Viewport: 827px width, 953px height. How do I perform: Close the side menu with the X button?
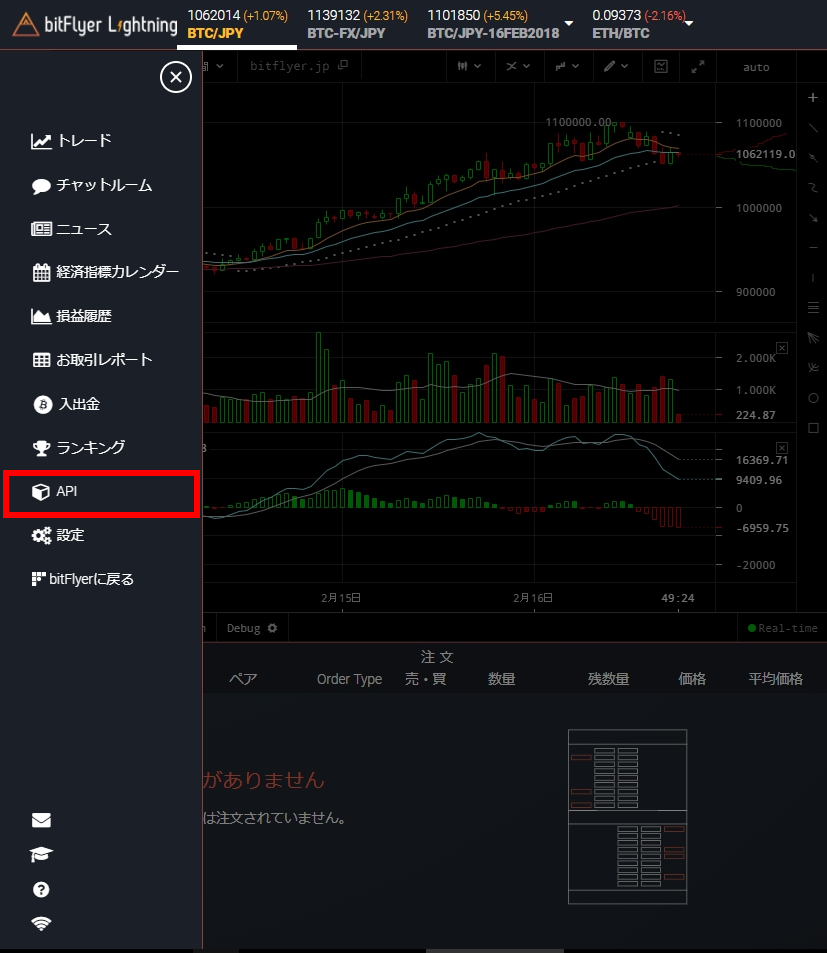click(x=176, y=77)
